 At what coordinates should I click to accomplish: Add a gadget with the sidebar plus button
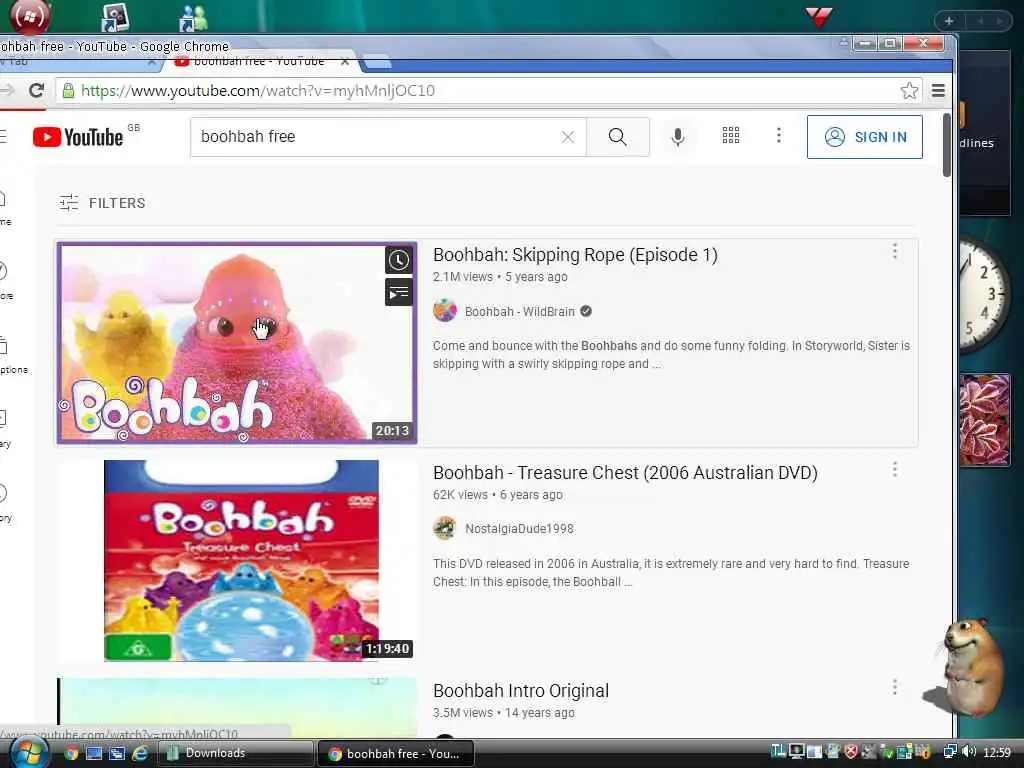coord(949,21)
